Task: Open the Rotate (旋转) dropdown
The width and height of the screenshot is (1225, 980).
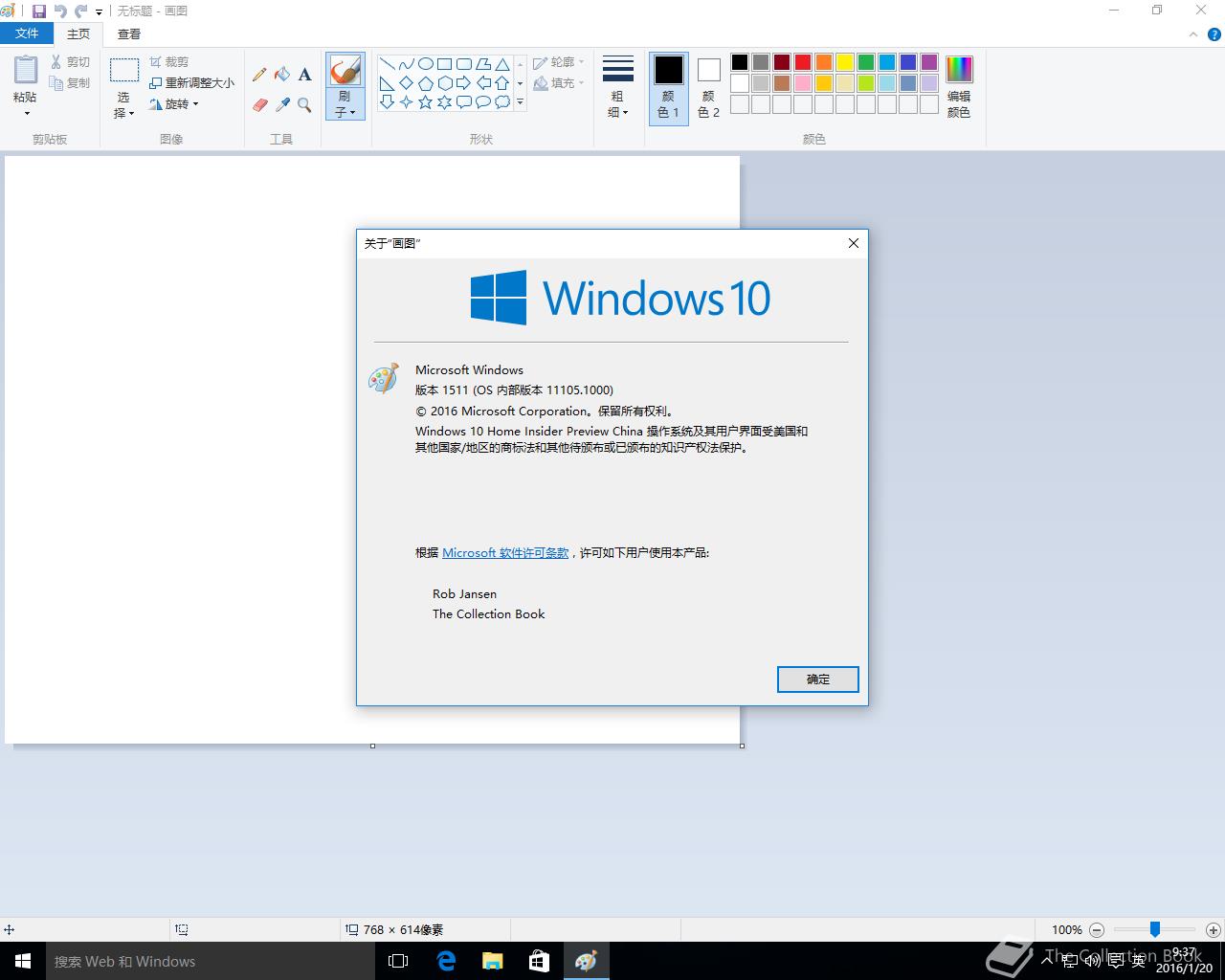Action: [173, 104]
